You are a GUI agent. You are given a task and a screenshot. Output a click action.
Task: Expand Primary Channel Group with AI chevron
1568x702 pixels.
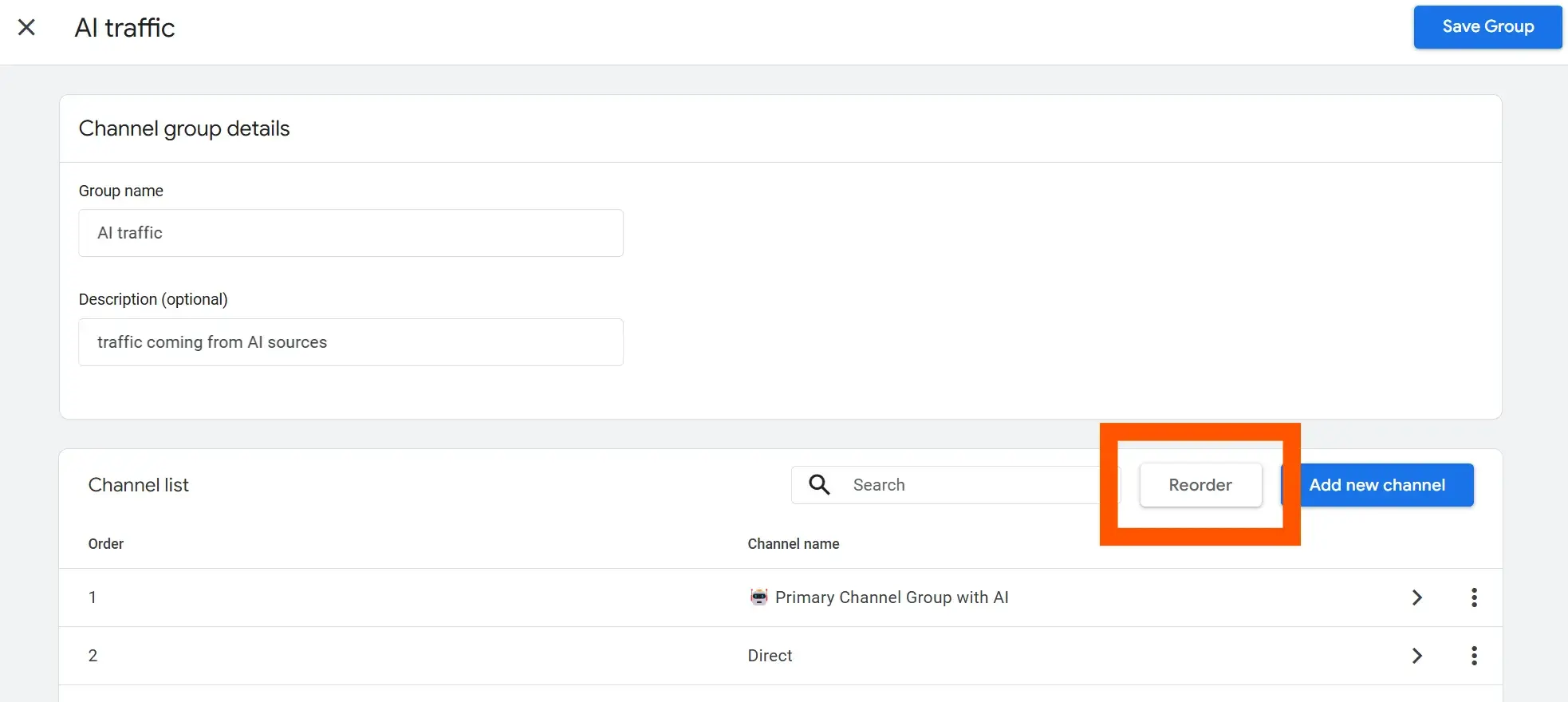(x=1416, y=597)
